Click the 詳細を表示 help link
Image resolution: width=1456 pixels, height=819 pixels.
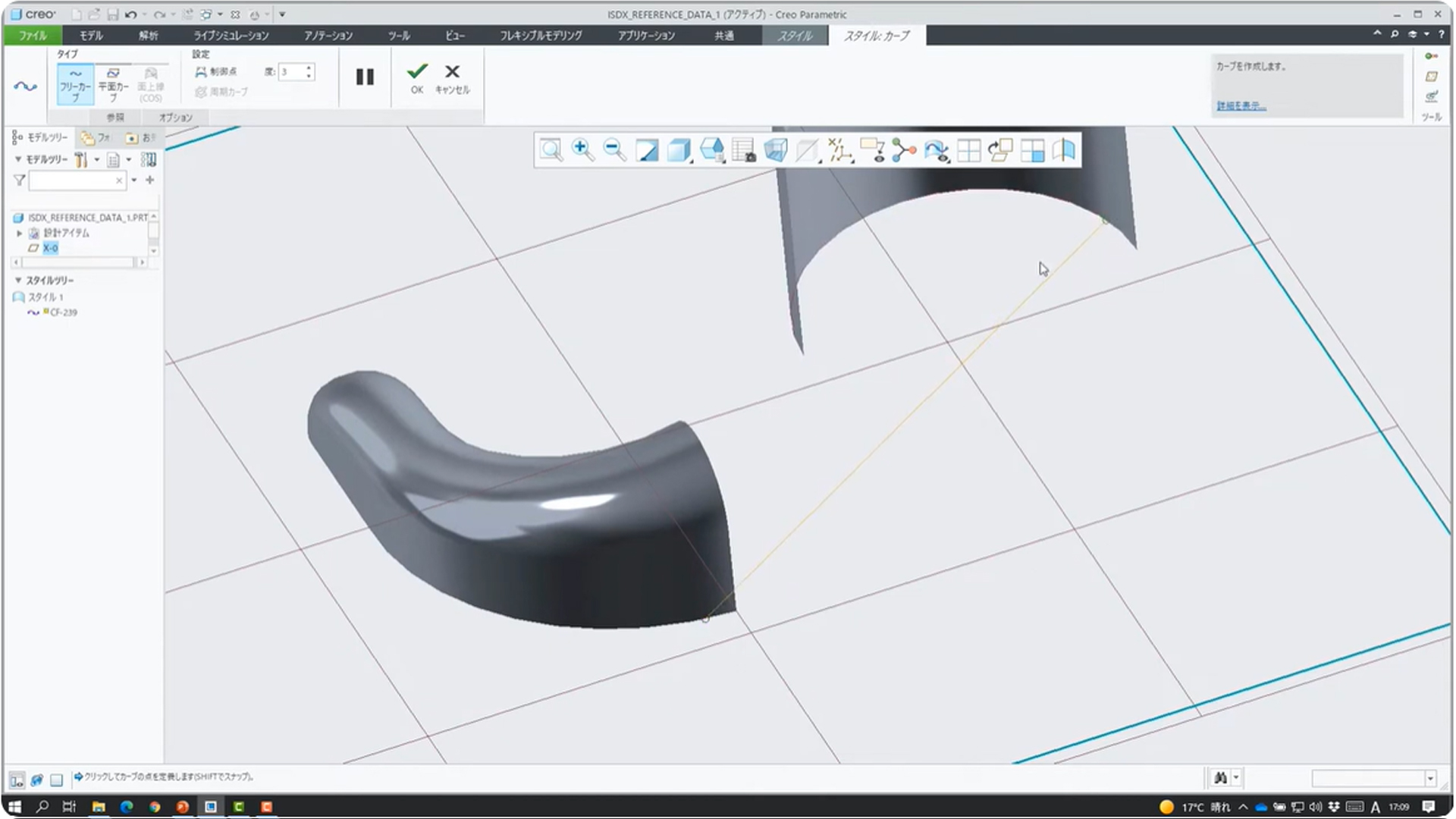1241,106
